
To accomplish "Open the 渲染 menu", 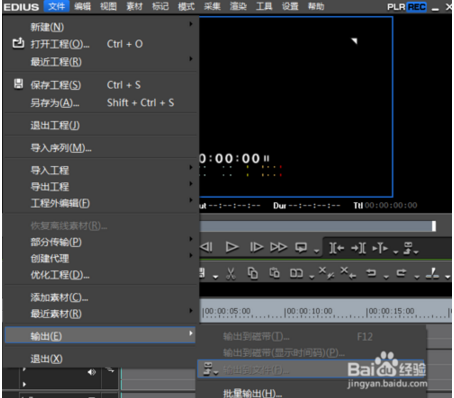I will coord(238,6).
